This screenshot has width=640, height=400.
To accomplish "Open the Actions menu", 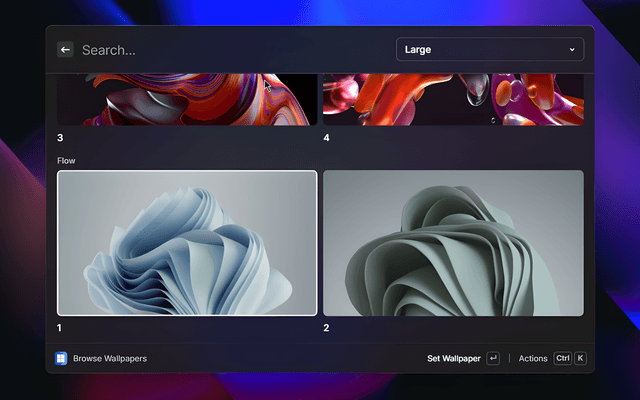I will [x=533, y=358].
